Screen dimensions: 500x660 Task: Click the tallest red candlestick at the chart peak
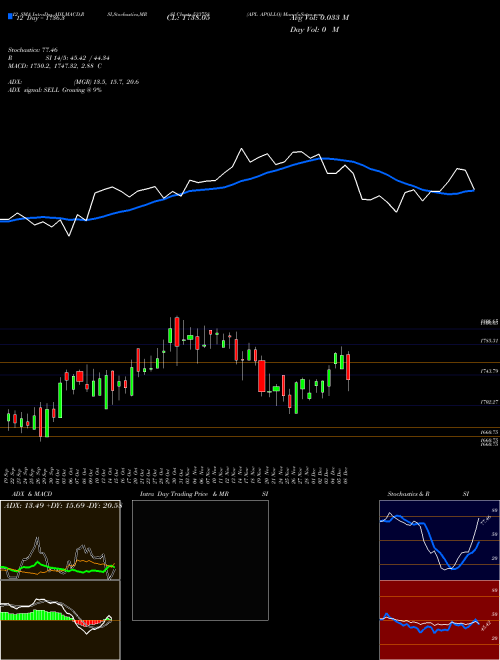click(177, 332)
